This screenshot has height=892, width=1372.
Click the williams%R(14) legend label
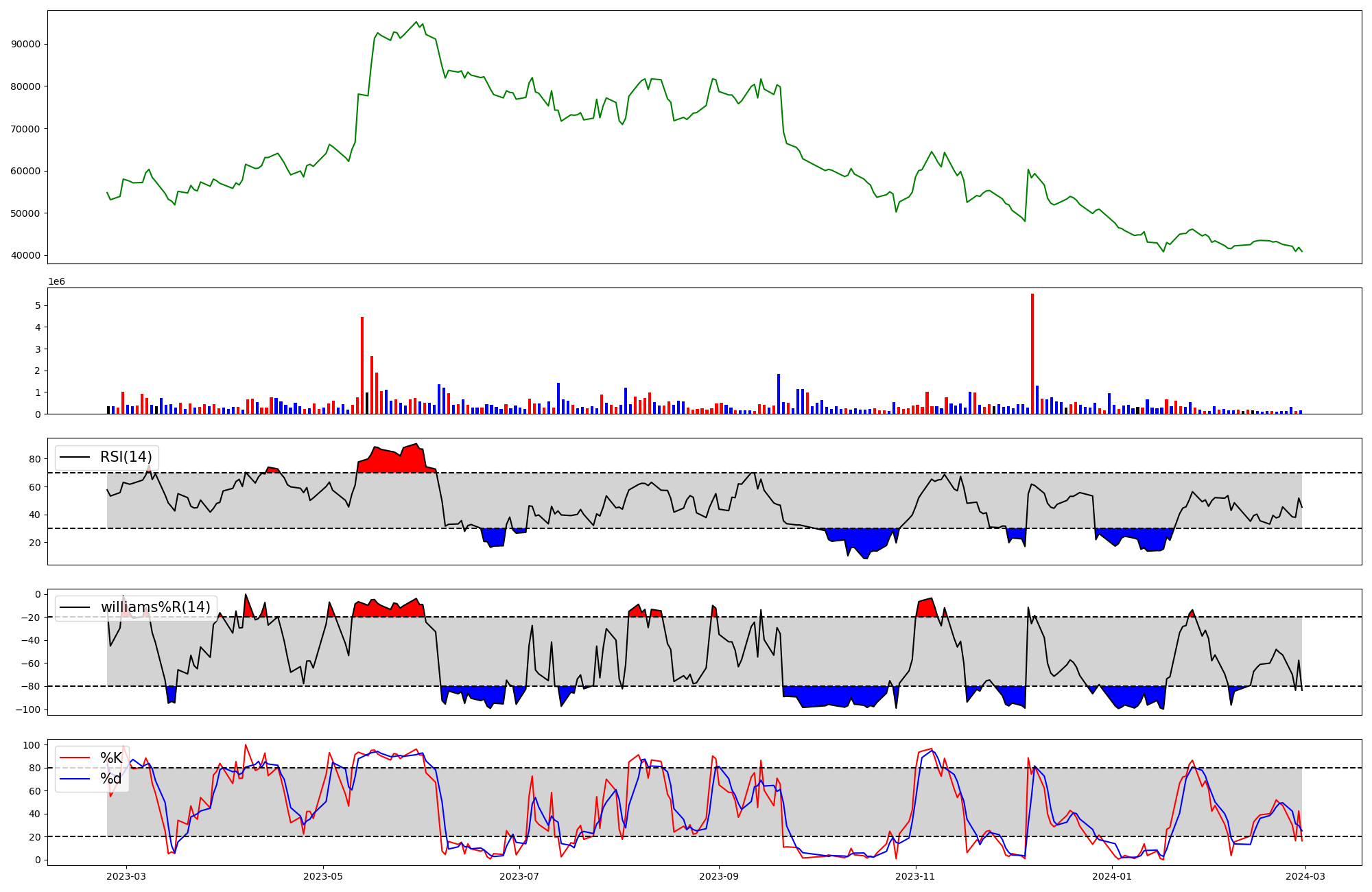coord(155,607)
